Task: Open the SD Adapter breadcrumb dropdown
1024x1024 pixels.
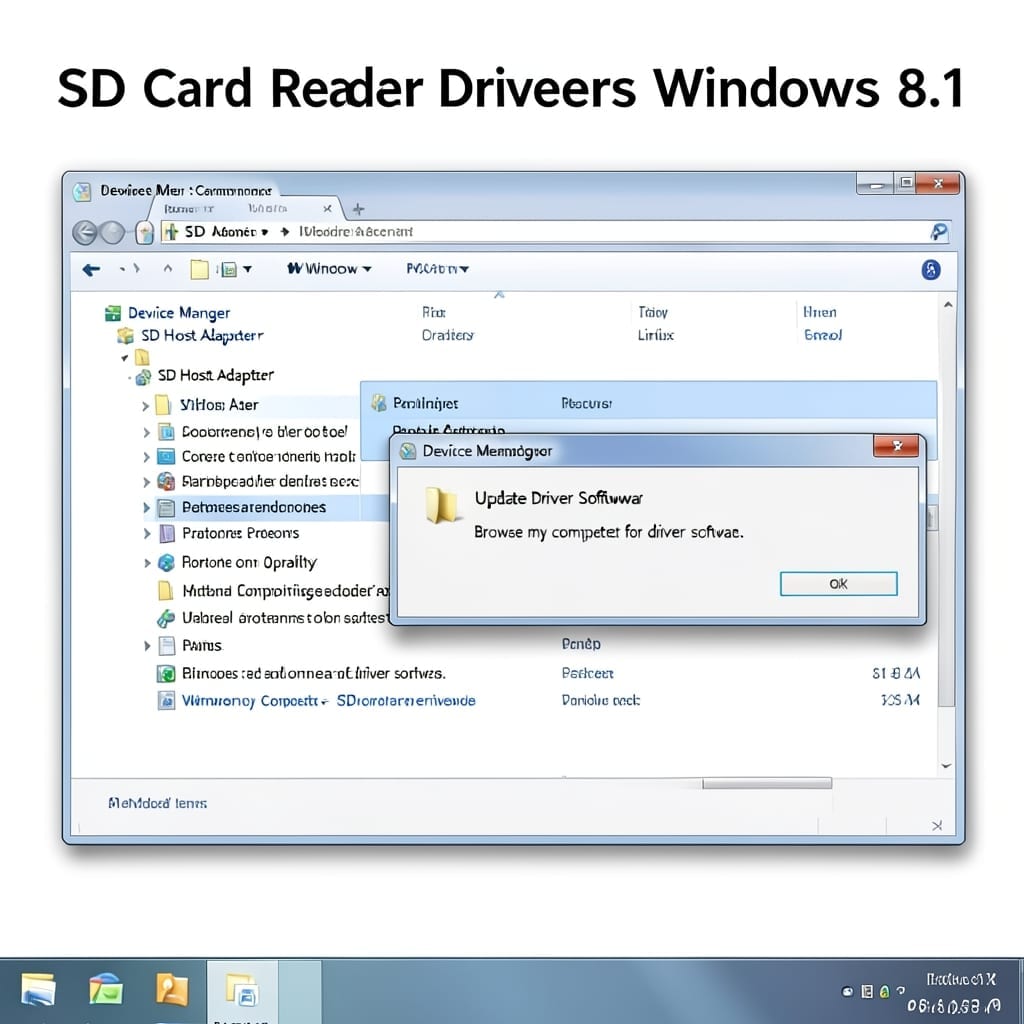Action: tap(264, 232)
